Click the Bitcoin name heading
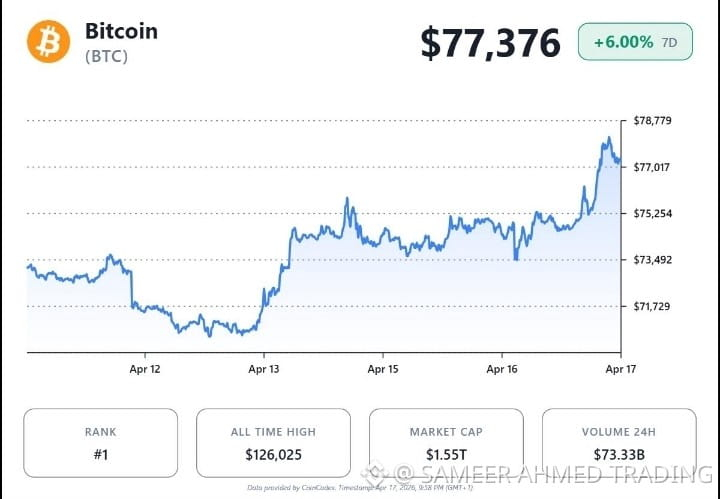Viewport: 720px width, 499px height. pos(121,31)
